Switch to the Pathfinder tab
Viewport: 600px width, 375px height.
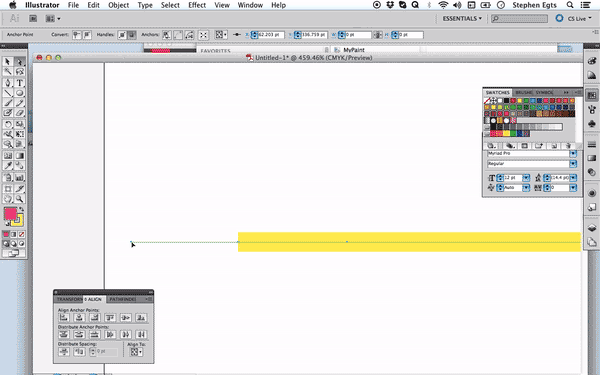point(122,299)
